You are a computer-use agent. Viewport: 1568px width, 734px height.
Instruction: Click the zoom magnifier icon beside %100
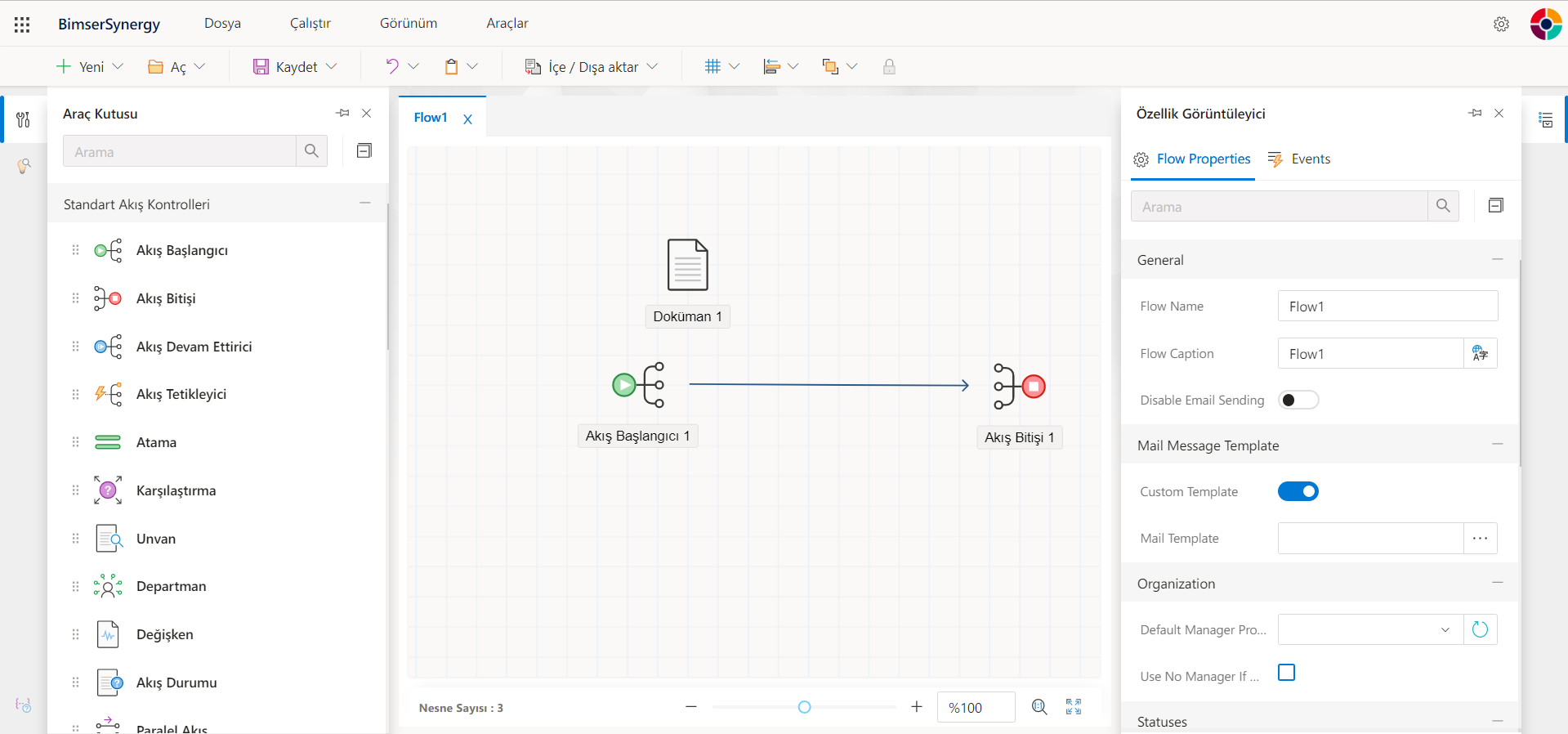(x=1039, y=707)
